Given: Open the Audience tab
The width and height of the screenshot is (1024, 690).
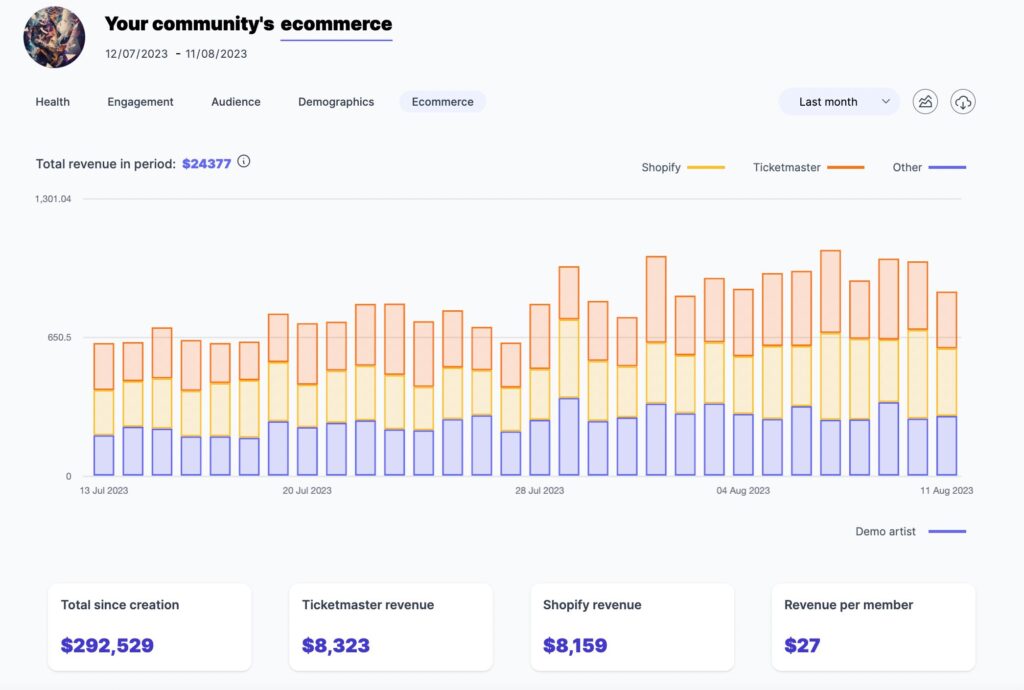Looking at the screenshot, I should pyautogui.click(x=235, y=101).
